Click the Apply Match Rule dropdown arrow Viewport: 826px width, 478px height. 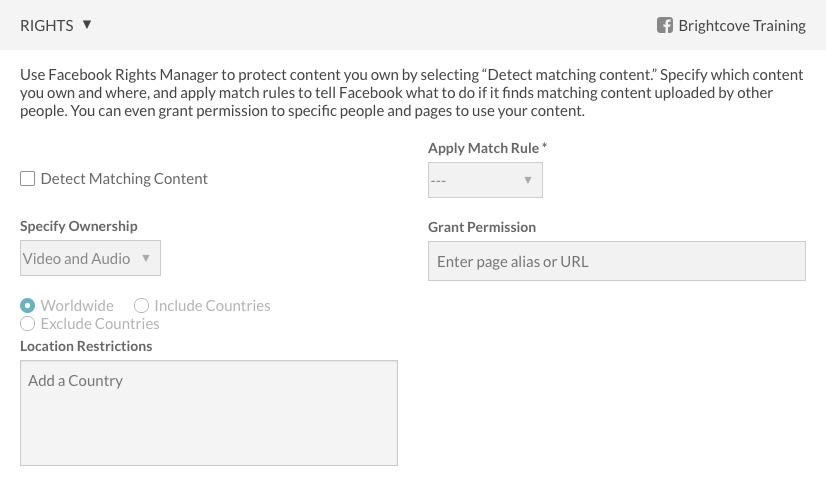pyautogui.click(x=528, y=180)
